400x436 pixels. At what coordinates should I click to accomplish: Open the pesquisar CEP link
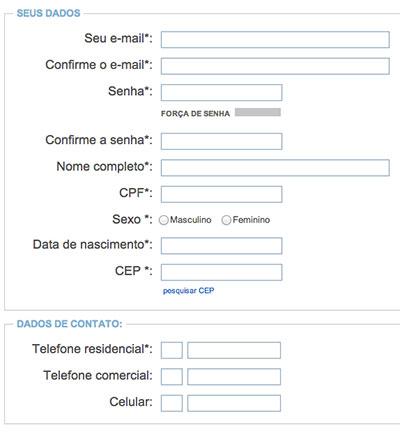pos(188,291)
